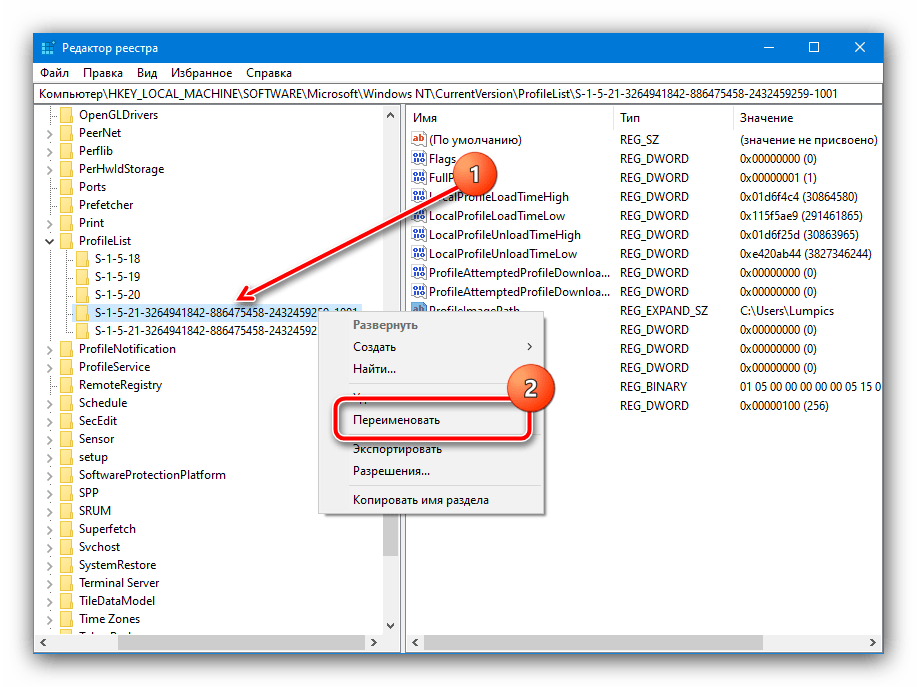Click the RemoteRegistry folder icon

pyautogui.click(x=67, y=385)
